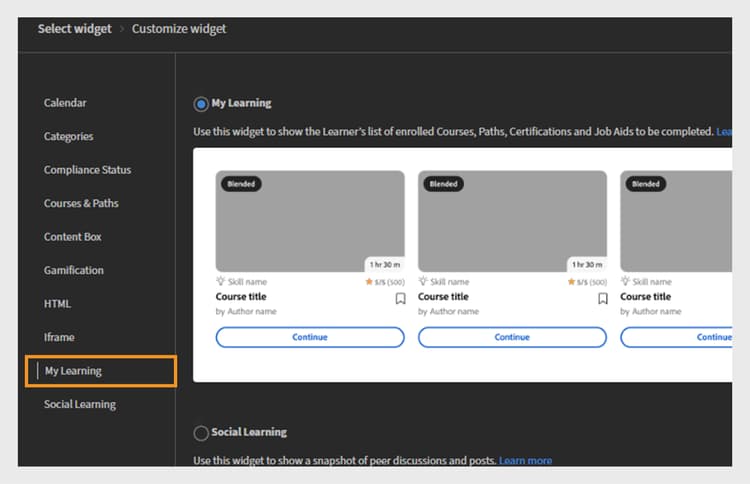Image resolution: width=750 pixels, height=484 pixels.
Task: Click skill lightbulb icon on third card
Action: click(x=625, y=281)
